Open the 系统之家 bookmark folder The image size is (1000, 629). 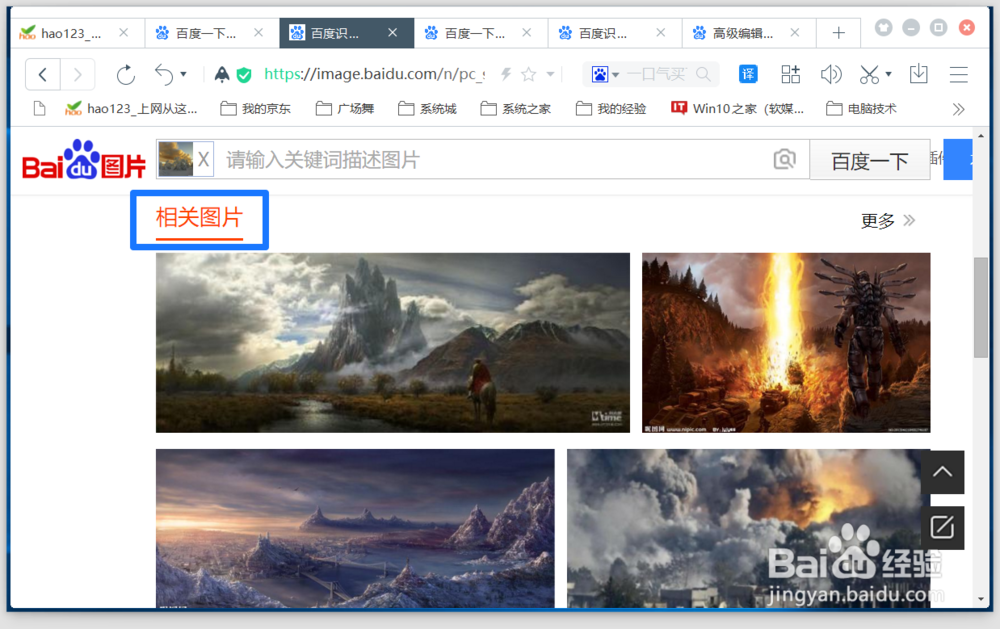coord(515,109)
